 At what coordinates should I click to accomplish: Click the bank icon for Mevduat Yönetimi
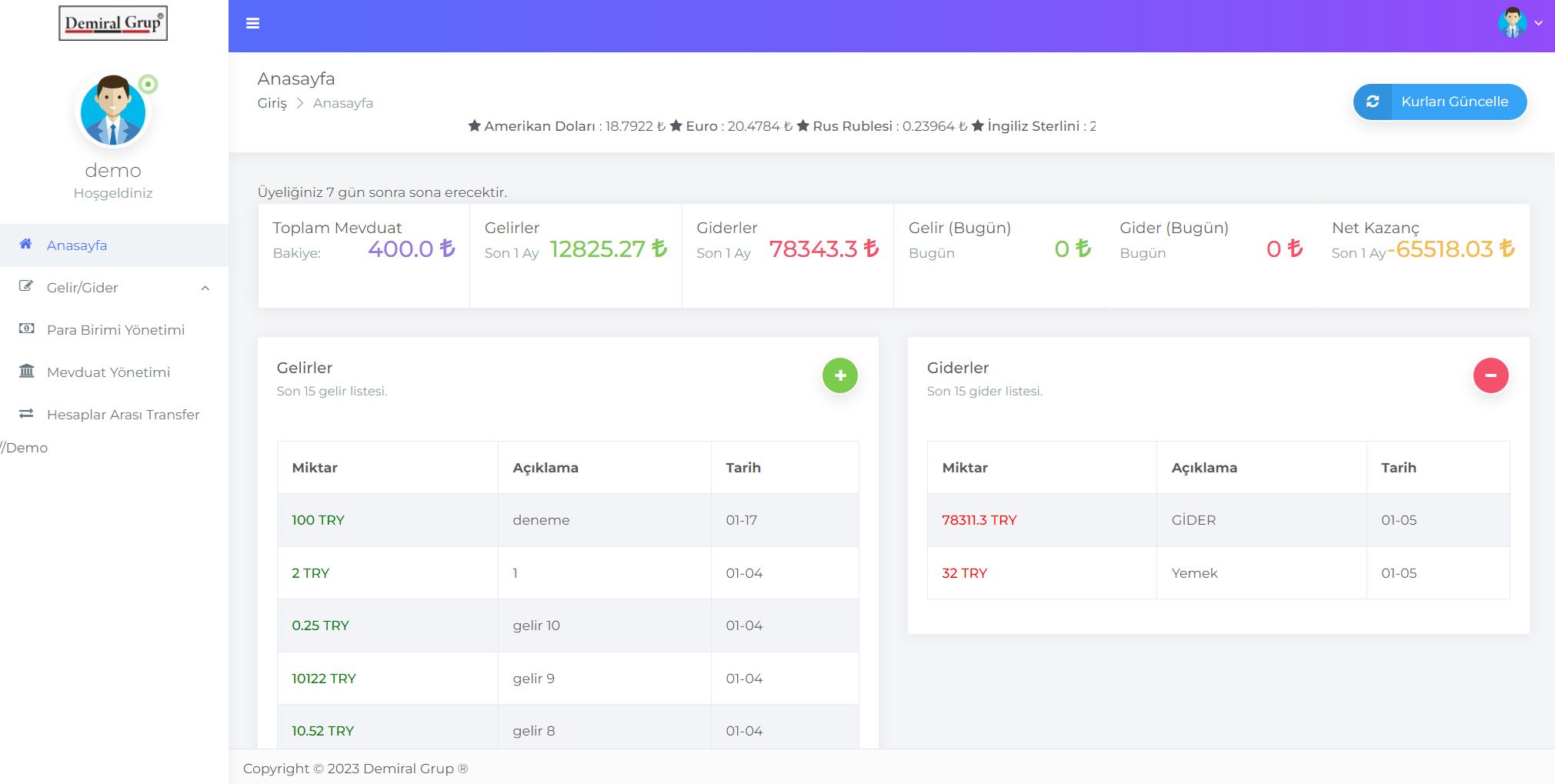click(x=27, y=372)
